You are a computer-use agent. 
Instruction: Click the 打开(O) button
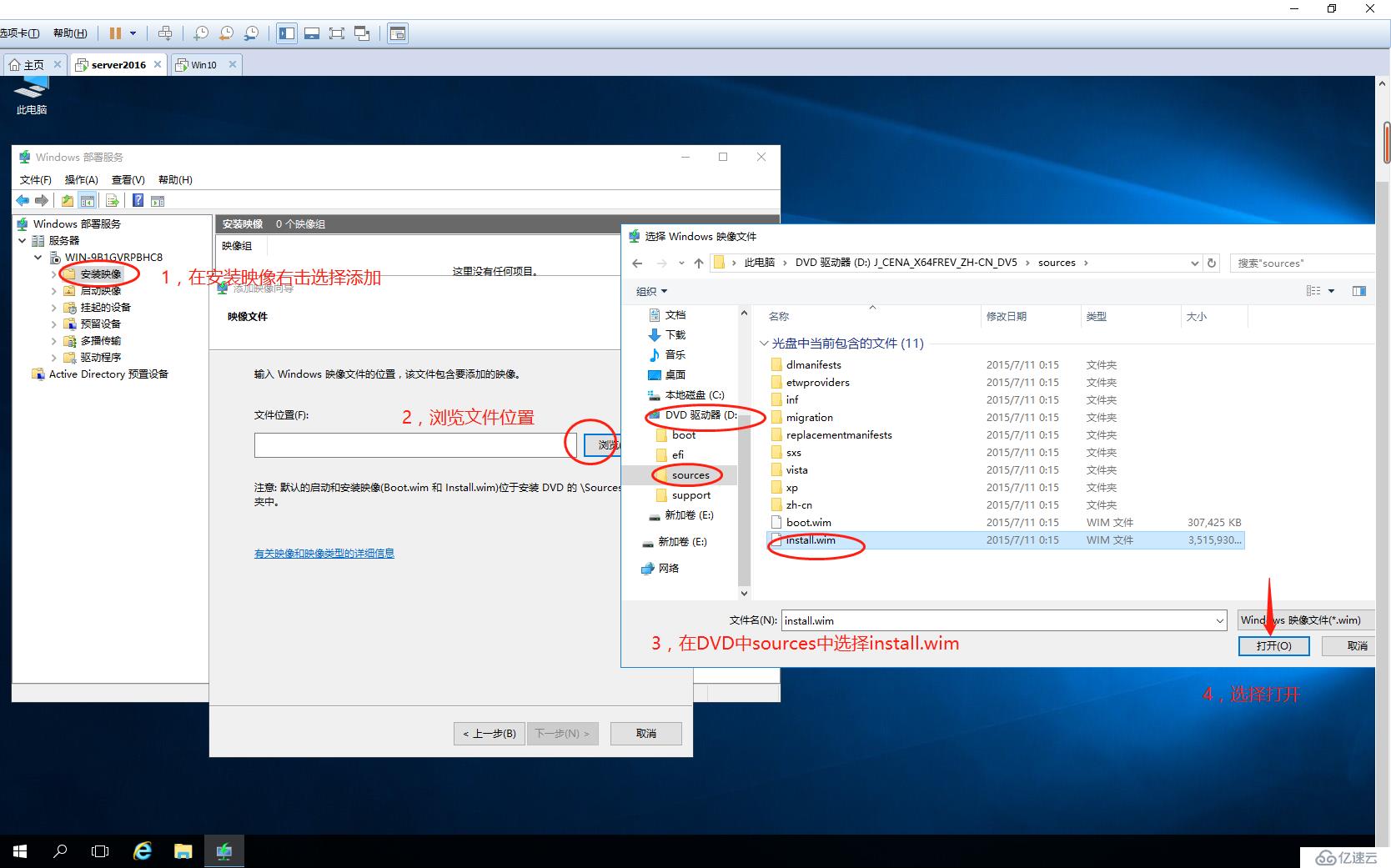[x=1273, y=645]
